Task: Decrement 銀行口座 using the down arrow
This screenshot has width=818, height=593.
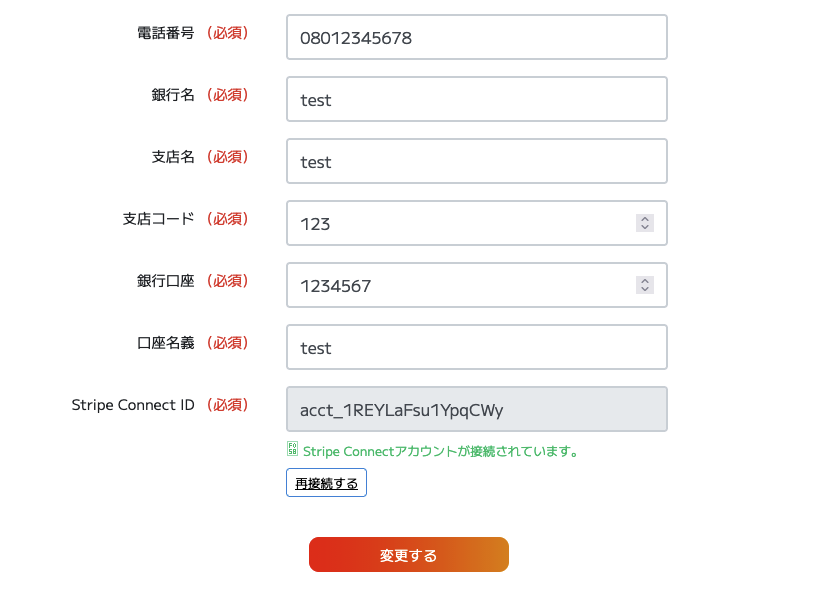Action: 645,290
